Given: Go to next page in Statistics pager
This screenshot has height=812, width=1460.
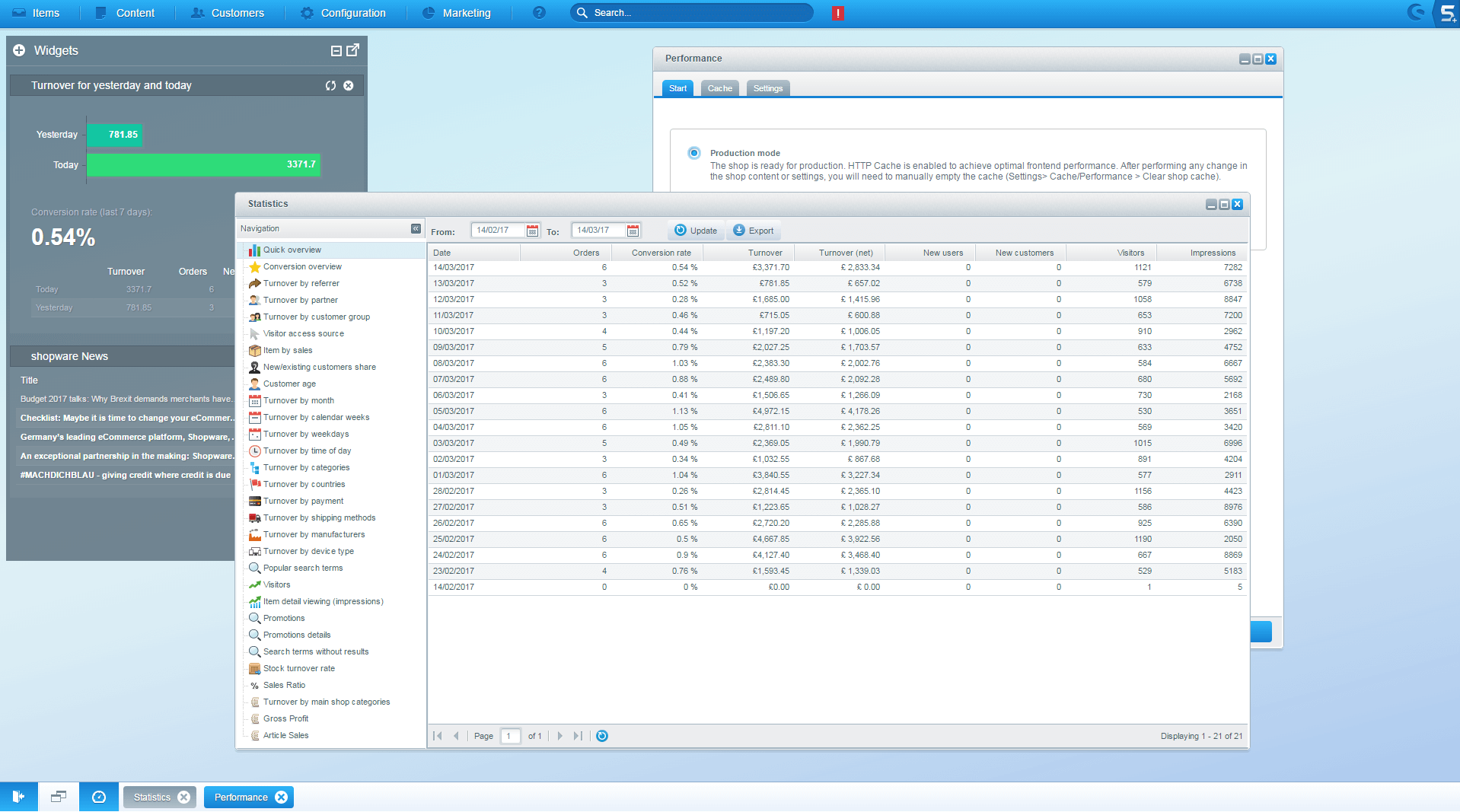Looking at the screenshot, I should 559,736.
